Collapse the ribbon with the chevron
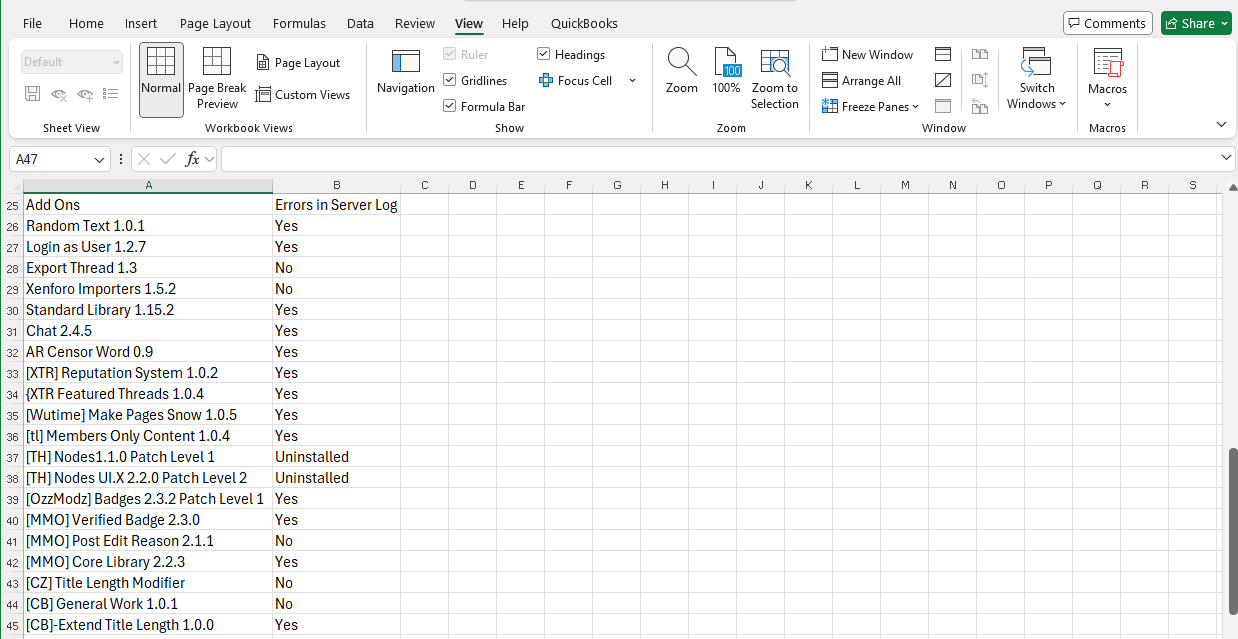 pyautogui.click(x=1221, y=124)
